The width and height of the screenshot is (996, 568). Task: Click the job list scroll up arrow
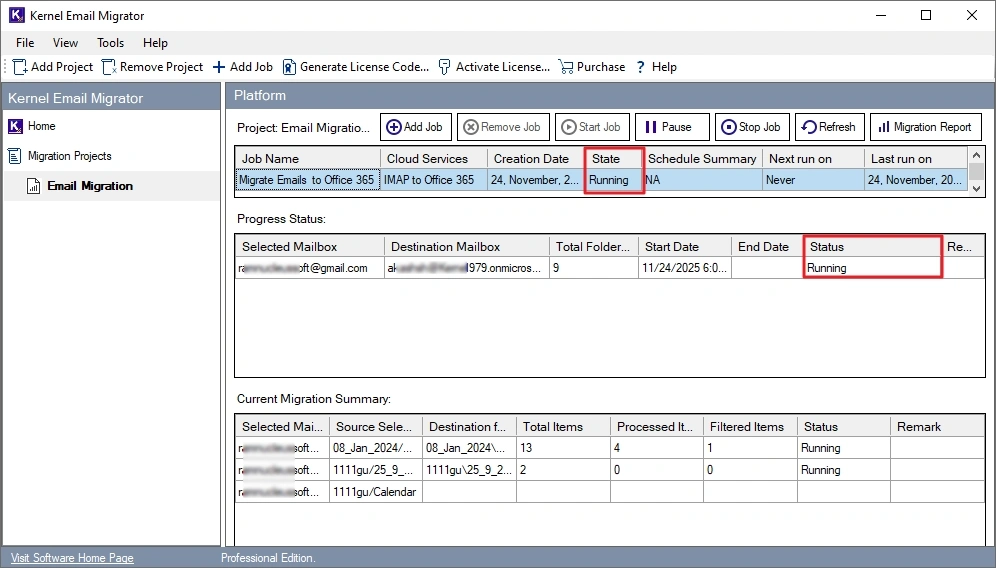976,154
